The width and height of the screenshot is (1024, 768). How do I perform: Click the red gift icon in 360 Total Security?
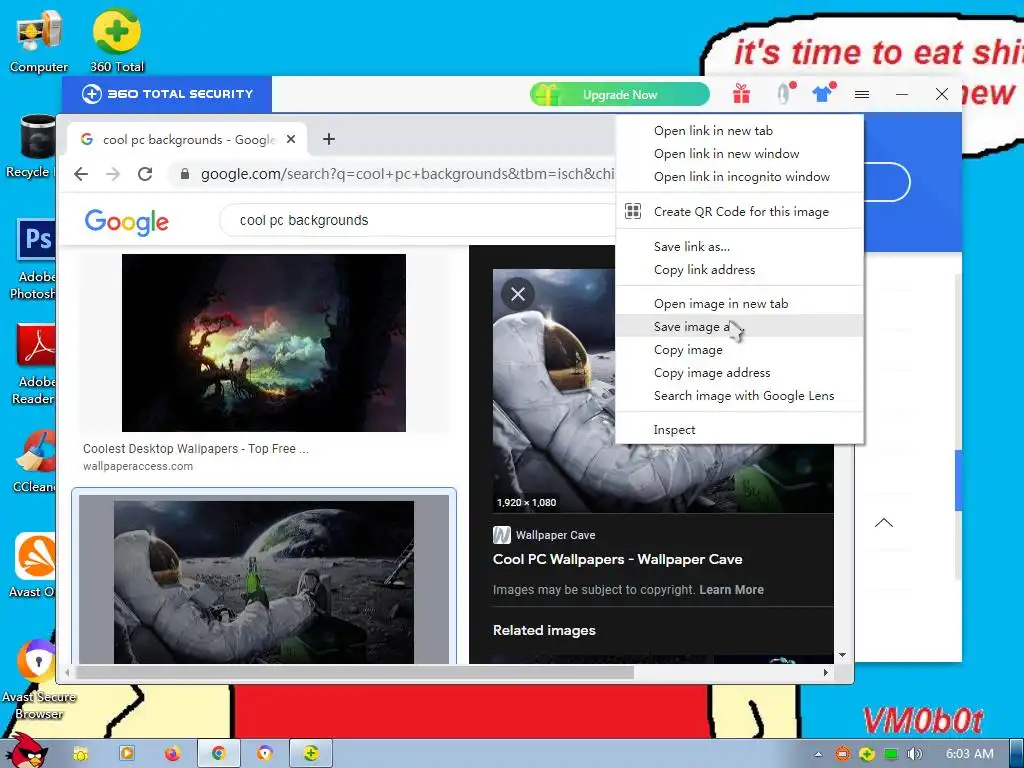[x=741, y=94]
